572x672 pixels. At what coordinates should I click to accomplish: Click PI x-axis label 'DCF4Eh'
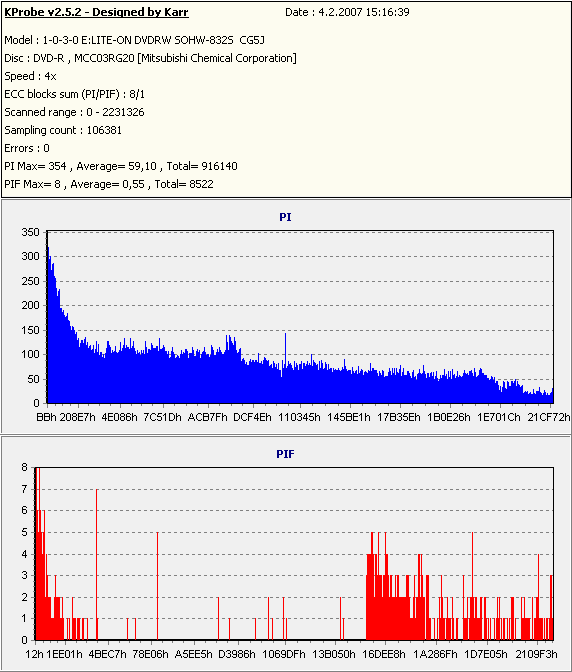pyautogui.click(x=252, y=417)
